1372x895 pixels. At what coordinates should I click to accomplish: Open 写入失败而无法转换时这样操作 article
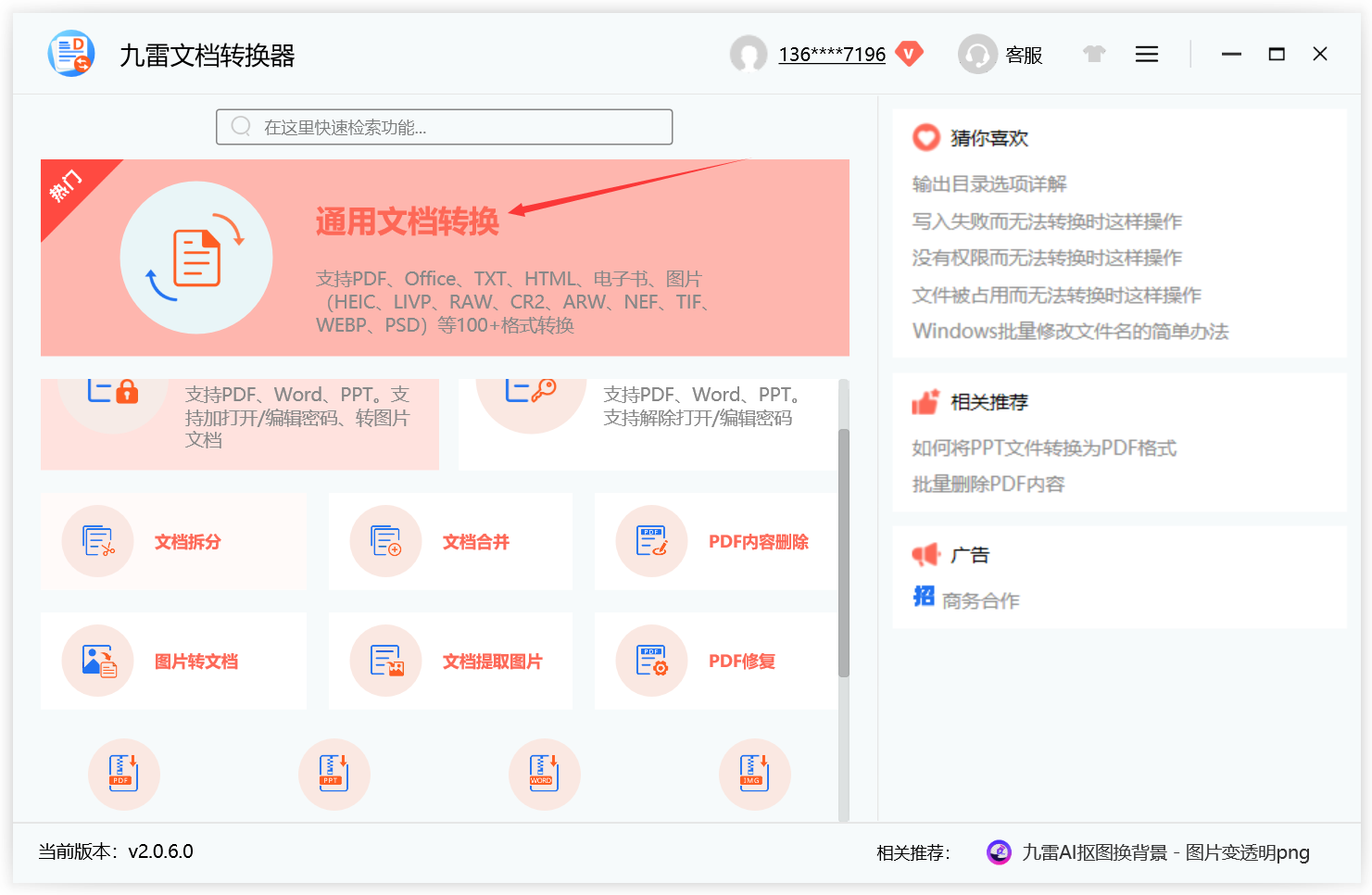1047,221
